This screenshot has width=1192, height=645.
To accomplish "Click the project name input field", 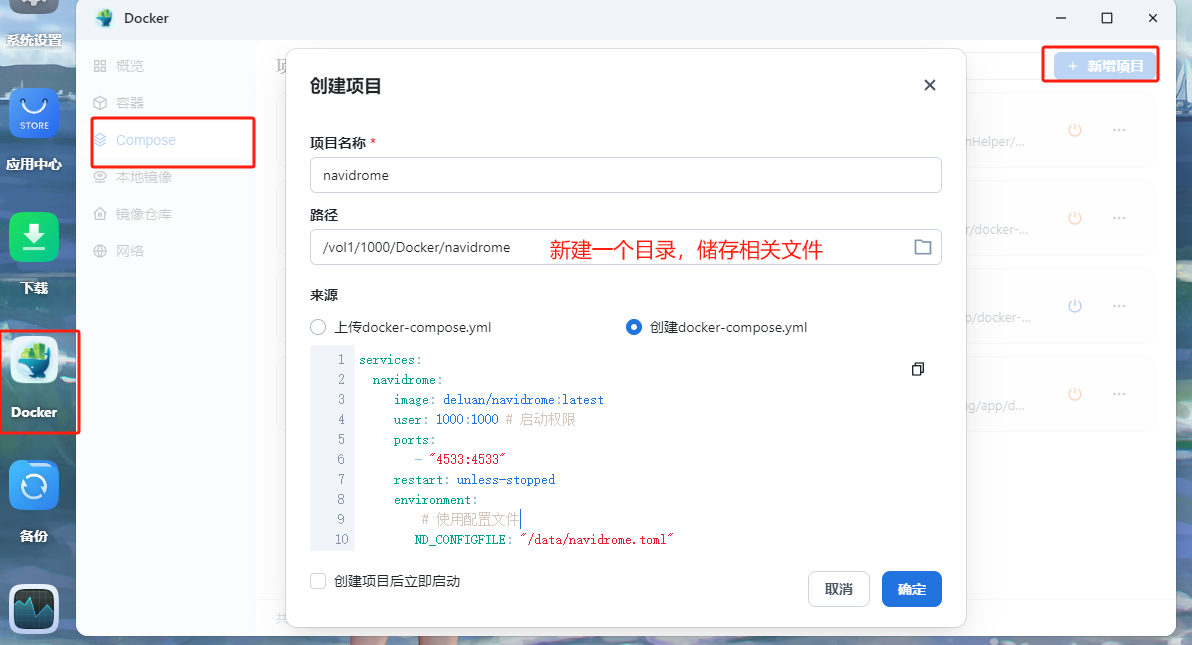I will [626, 175].
